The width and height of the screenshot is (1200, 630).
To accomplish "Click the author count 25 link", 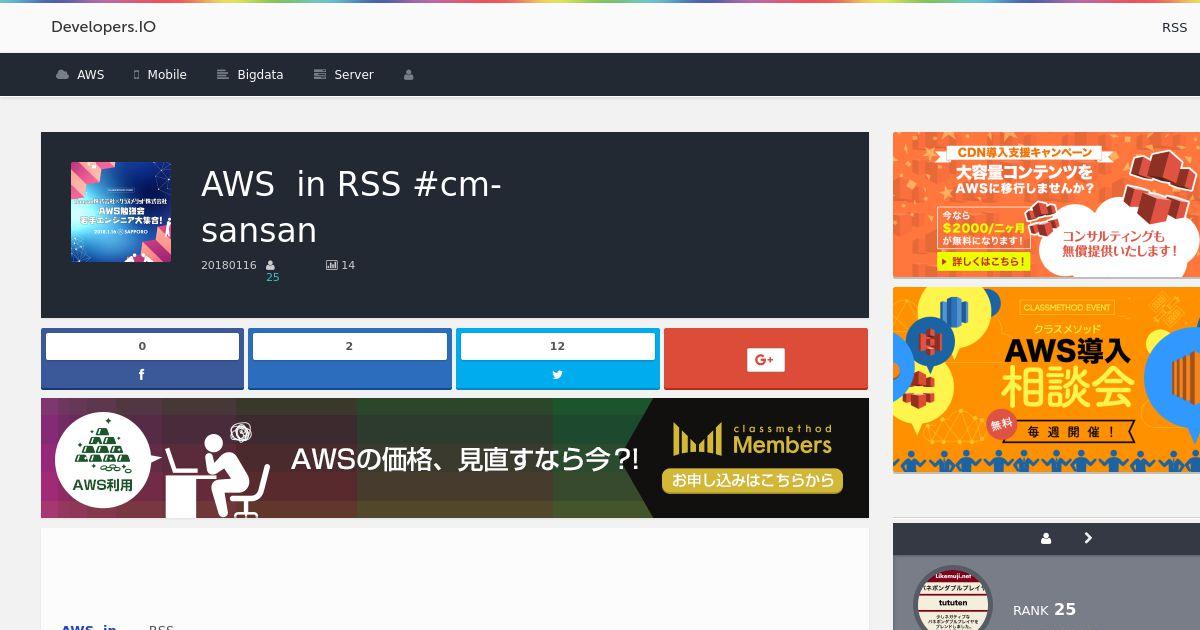I will [x=273, y=277].
